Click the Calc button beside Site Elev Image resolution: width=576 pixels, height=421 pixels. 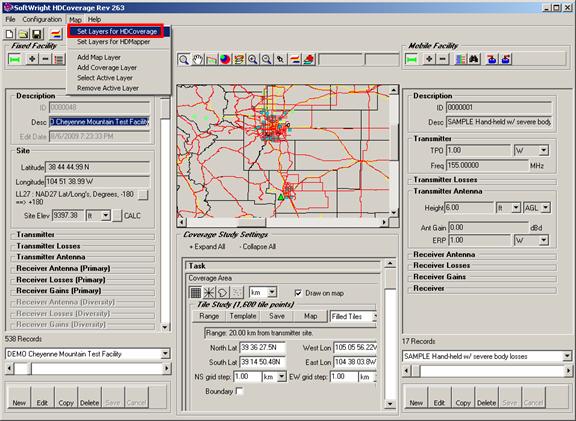click(x=117, y=215)
